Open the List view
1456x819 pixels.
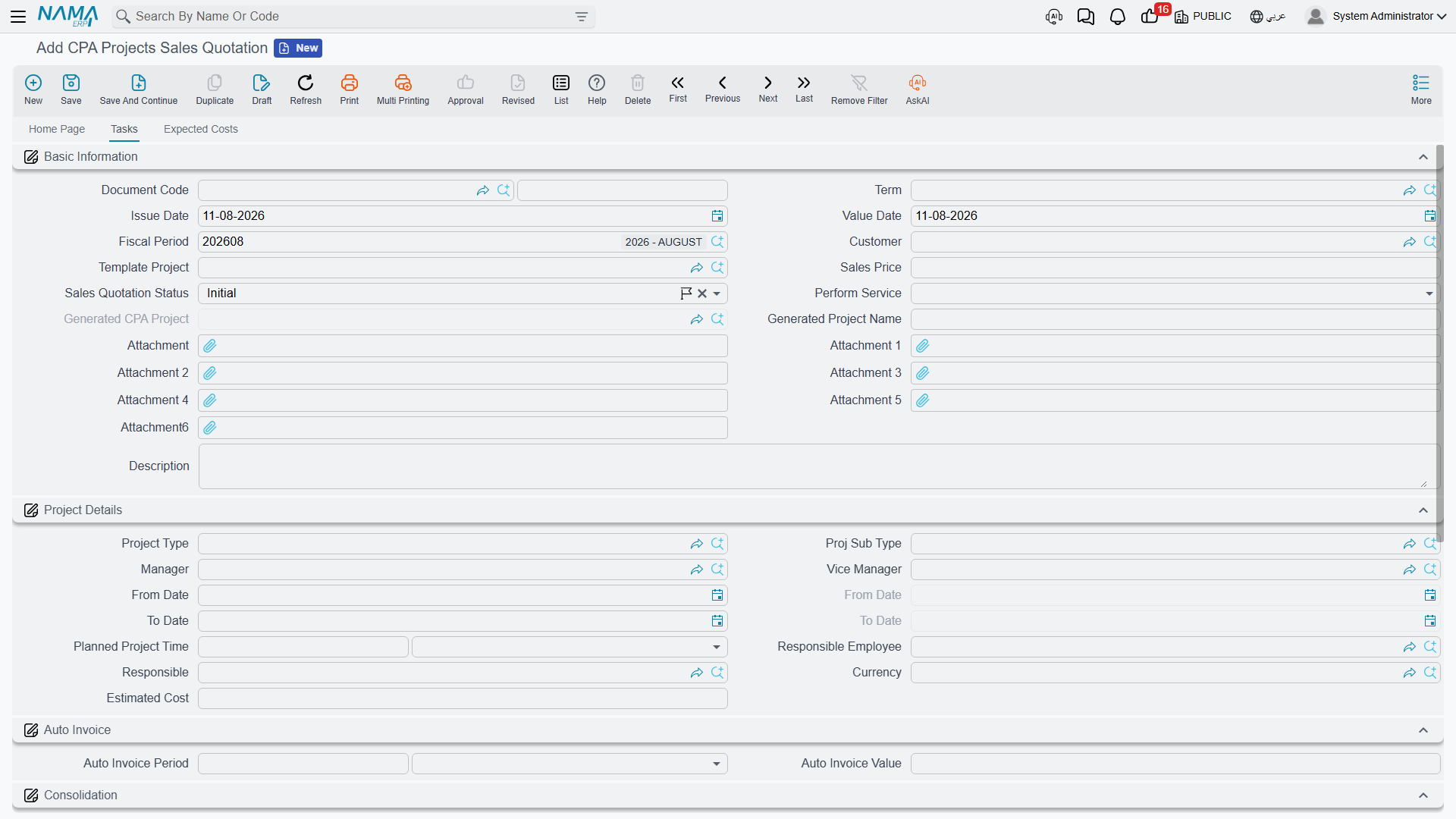(x=561, y=89)
